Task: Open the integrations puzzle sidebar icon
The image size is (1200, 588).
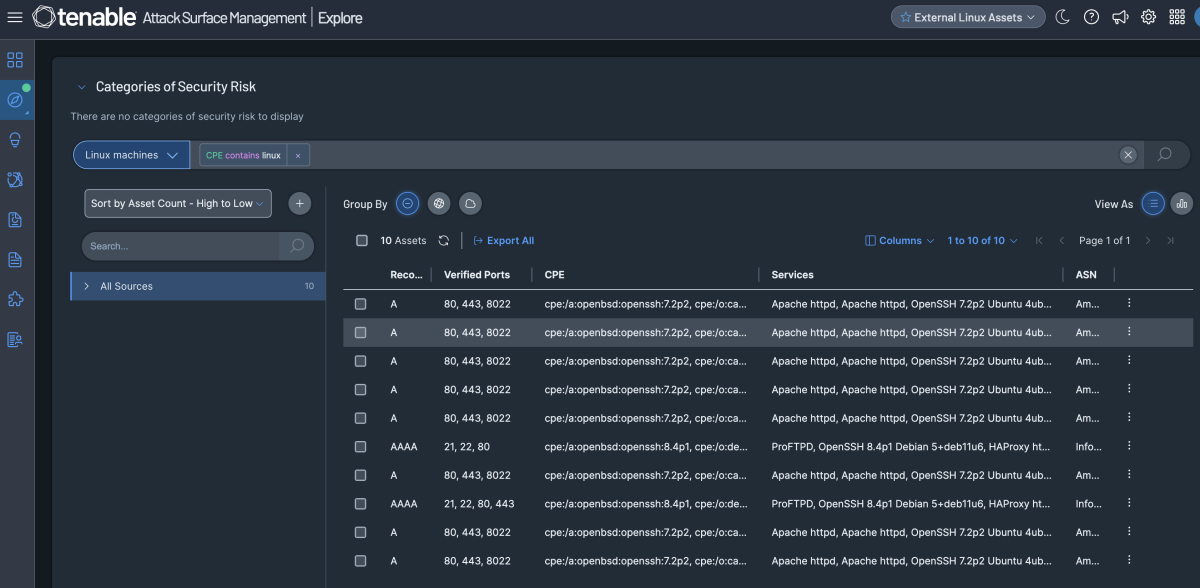Action: point(15,299)
